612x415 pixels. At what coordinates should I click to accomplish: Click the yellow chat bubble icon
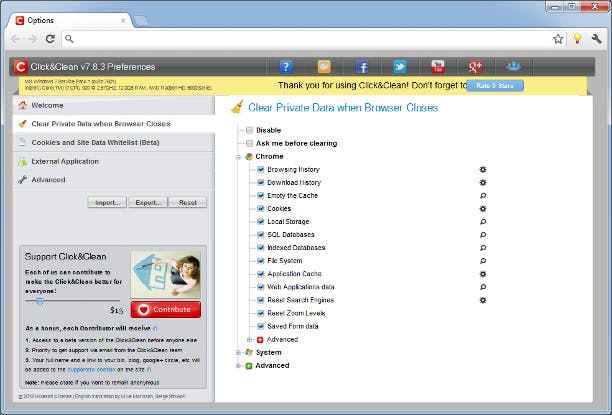[x=324, y=67]
